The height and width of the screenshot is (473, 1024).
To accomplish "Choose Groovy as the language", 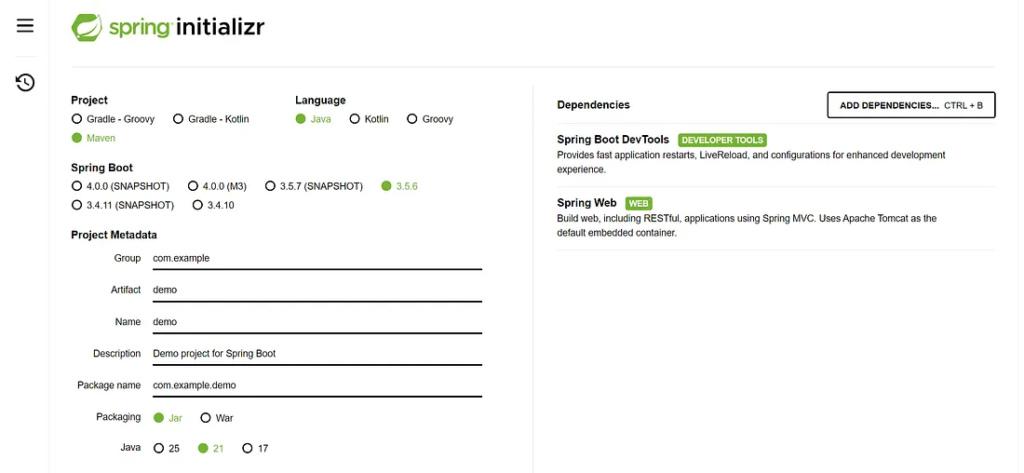I will click(412, 119).
